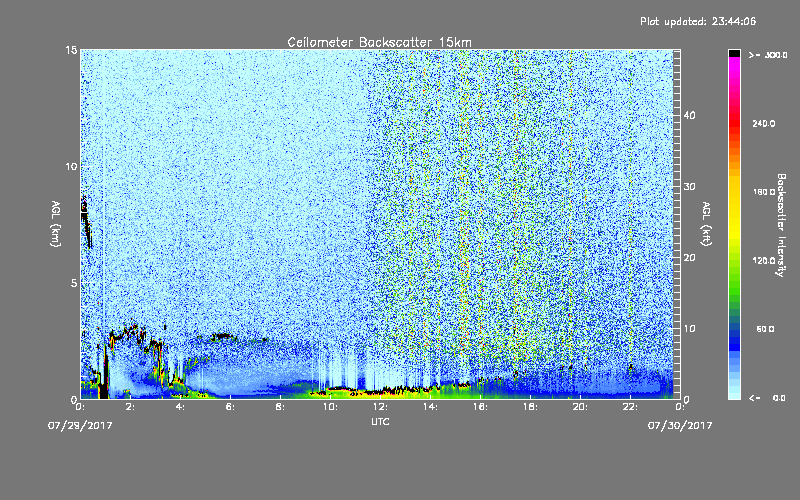800x500 pixels.
Task: Click the colorbar value 180.0
Action: click(x=764, y=192)
